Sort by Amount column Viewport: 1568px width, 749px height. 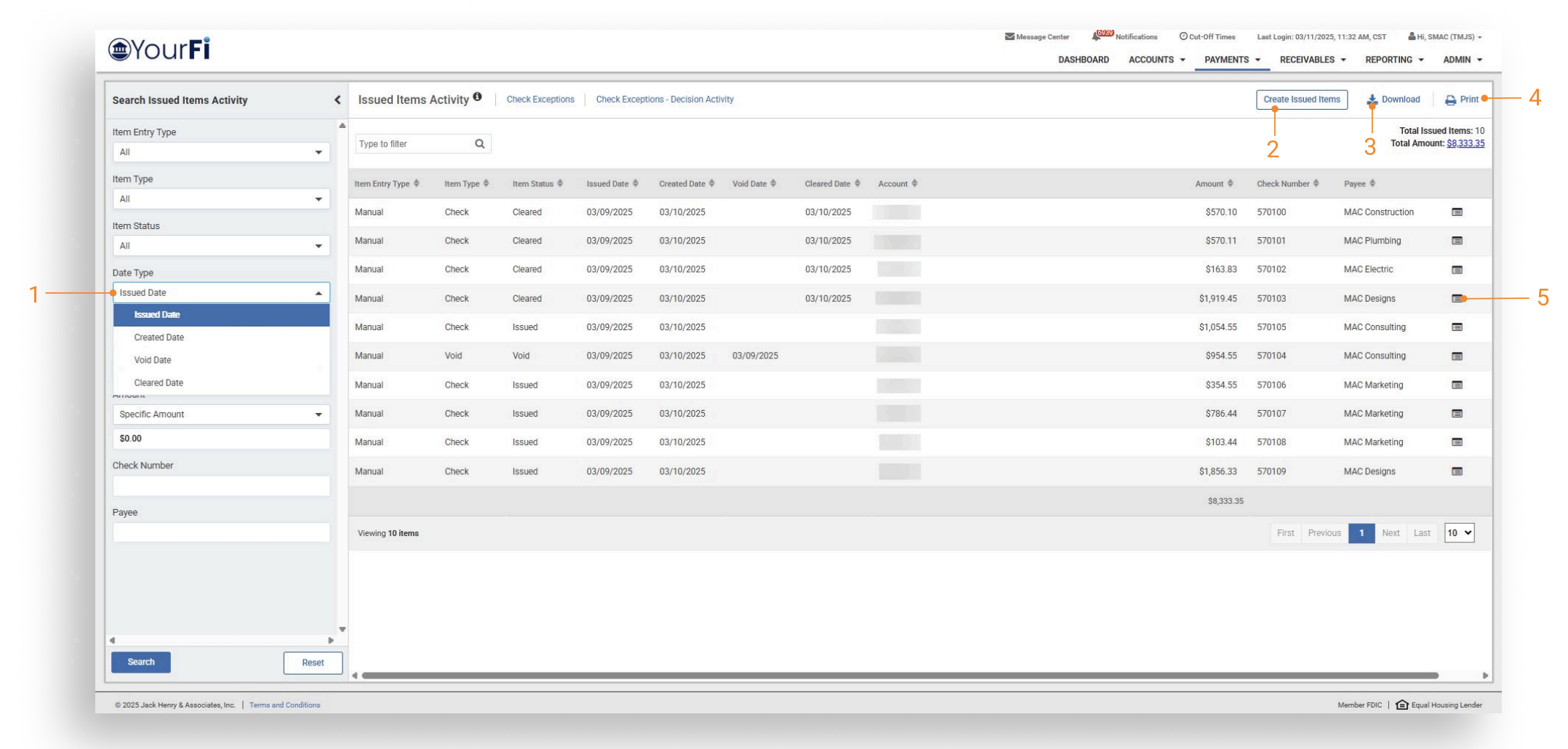click(1214, 184)
